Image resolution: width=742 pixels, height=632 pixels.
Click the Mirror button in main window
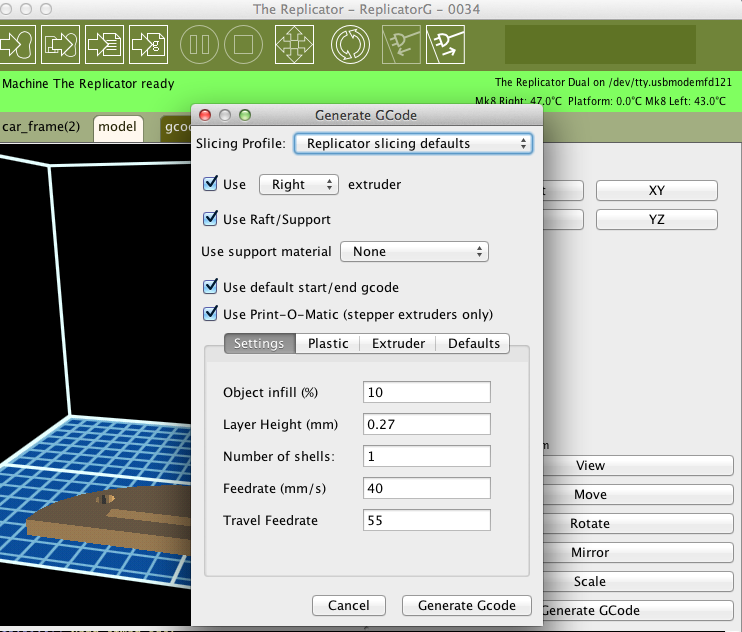638,553
